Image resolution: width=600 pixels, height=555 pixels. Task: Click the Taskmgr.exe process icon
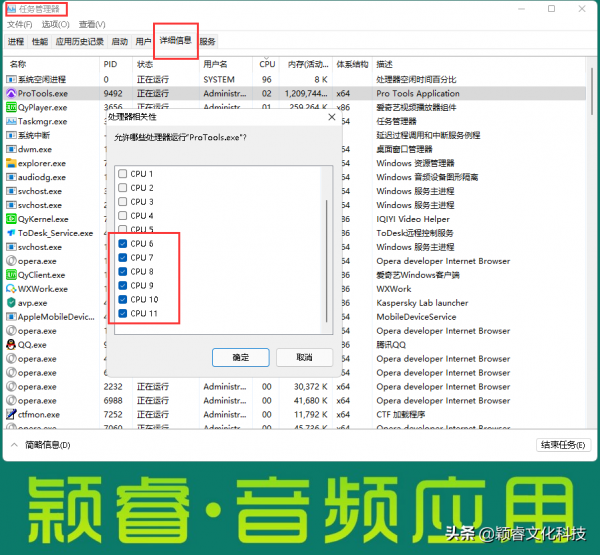point(11,121)
